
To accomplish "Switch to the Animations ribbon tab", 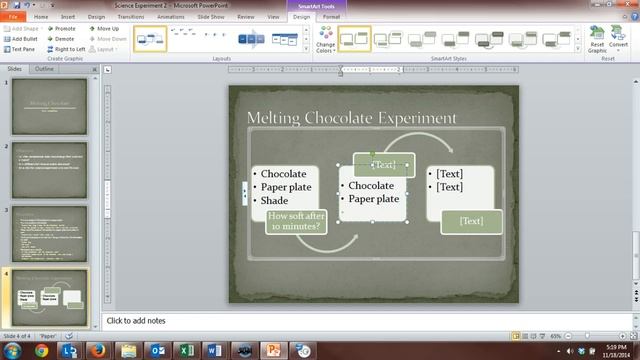I will [171, 17].
